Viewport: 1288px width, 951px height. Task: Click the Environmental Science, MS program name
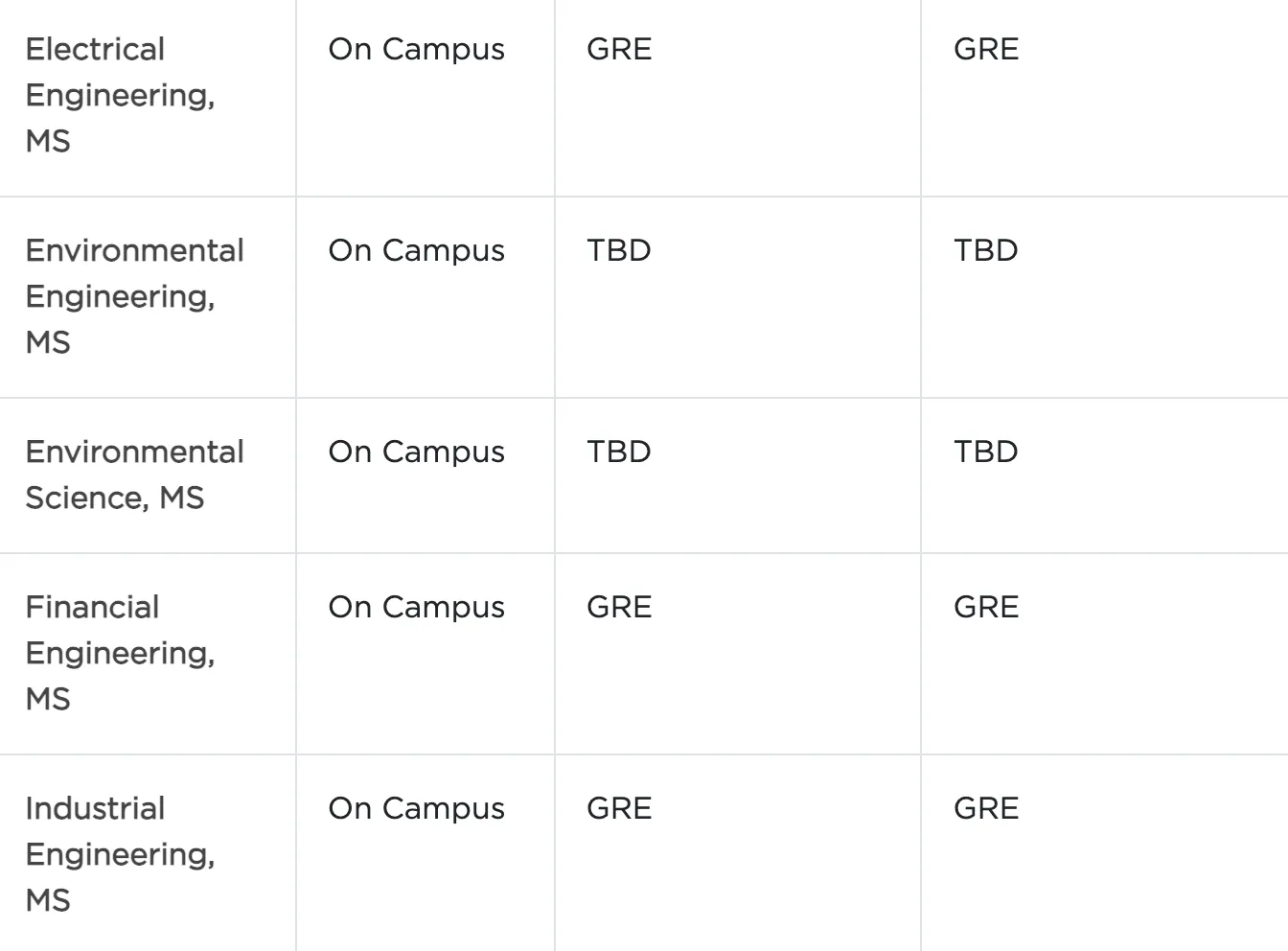pyautogui.click(x=134, y=475)
